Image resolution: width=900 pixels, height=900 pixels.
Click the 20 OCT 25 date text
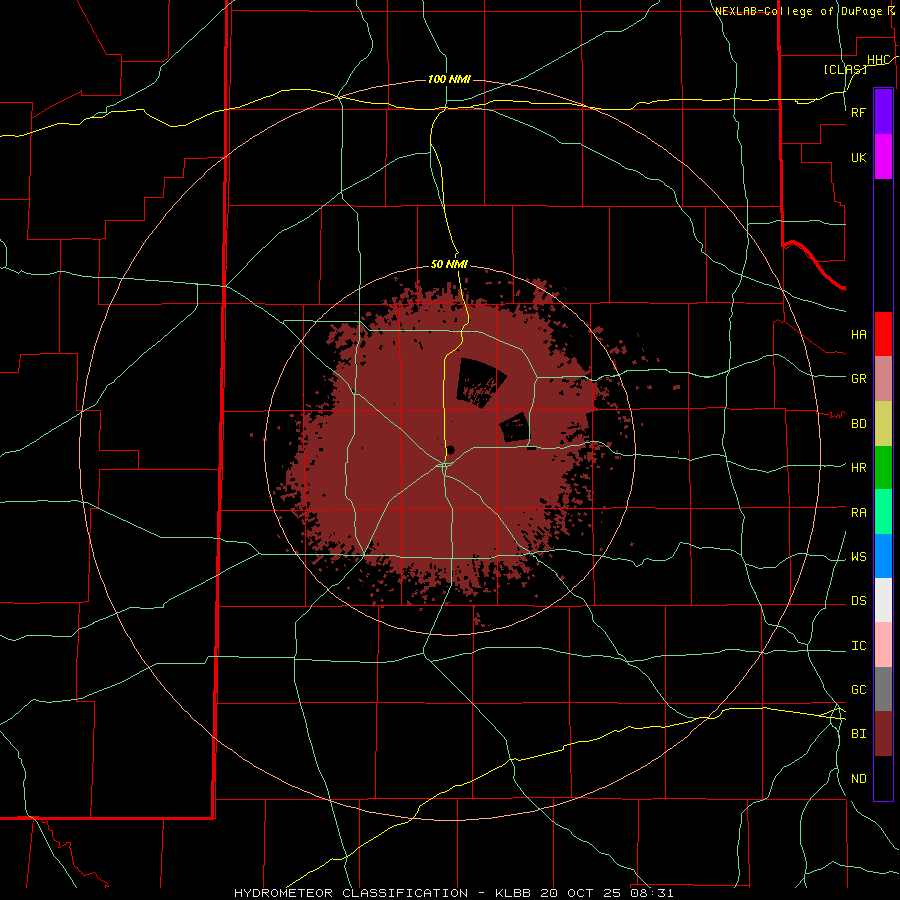[581, 893]
